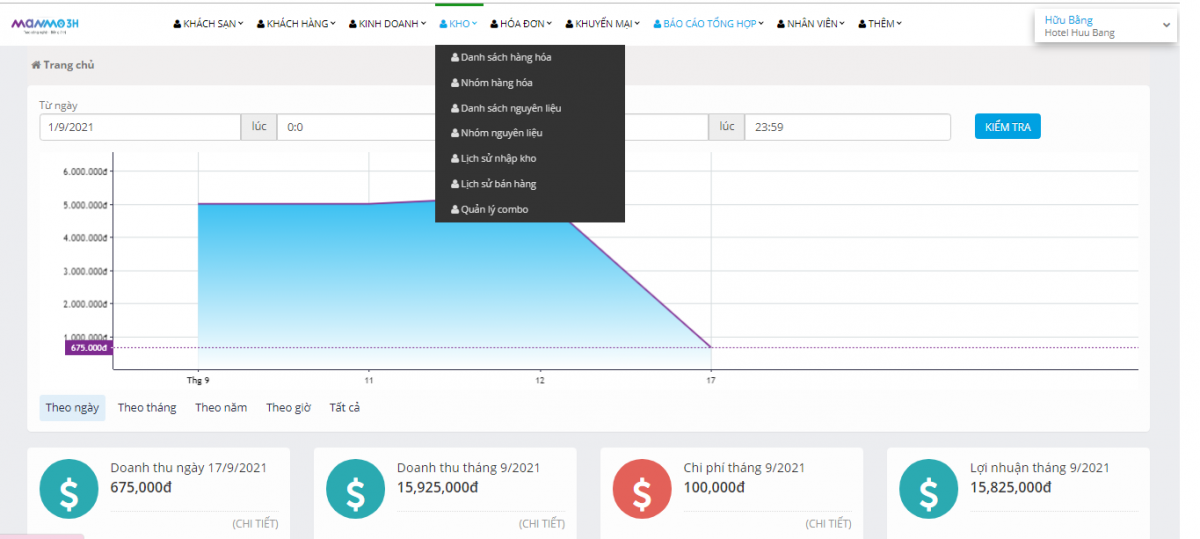
Task: Click the daily revenue dollar icon
Action: pos(69,489)
